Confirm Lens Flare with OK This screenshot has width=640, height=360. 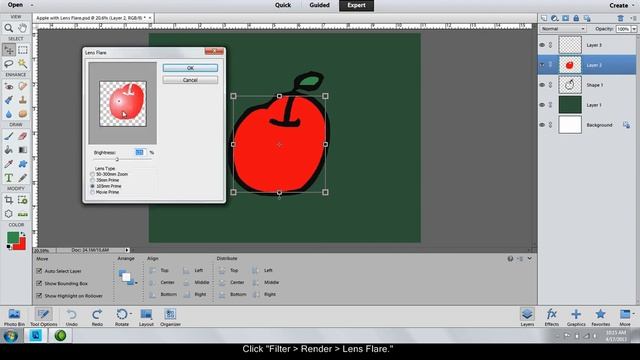coord(190,68)
